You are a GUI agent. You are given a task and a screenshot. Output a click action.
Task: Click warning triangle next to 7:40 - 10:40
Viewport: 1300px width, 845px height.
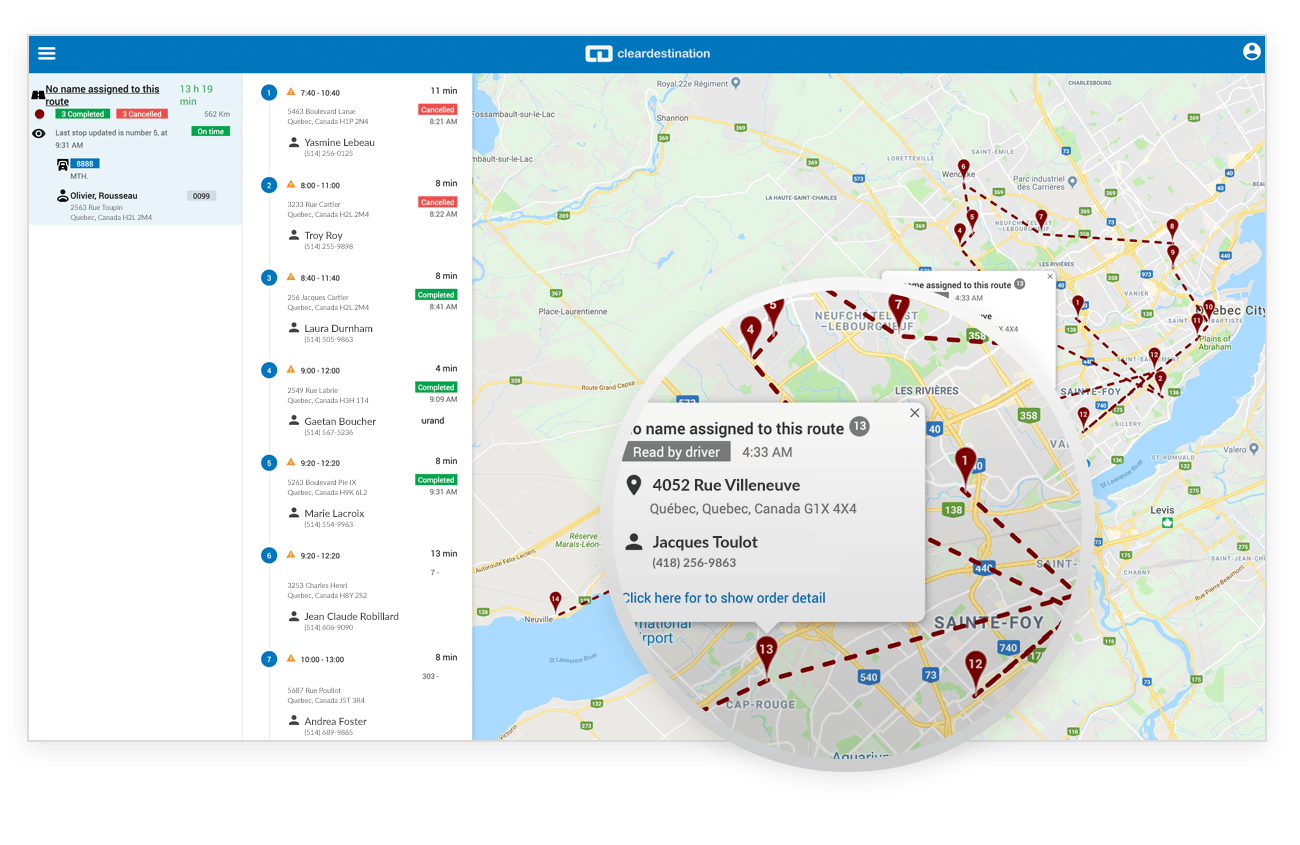coord(291,92)
